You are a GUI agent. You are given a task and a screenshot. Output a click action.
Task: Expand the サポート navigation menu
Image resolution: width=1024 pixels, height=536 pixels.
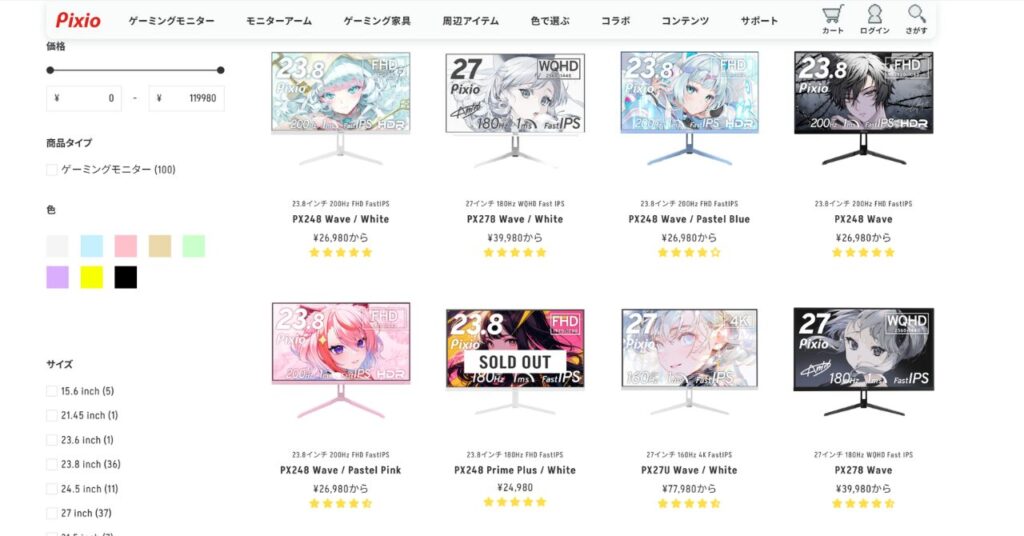point(759,21)
